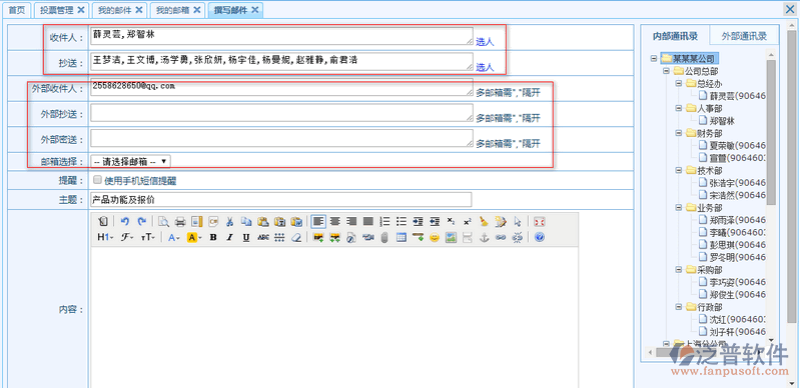Attach a file using the paperclip icon
Viewport: 800px width, 388px height.
[385, 238]
